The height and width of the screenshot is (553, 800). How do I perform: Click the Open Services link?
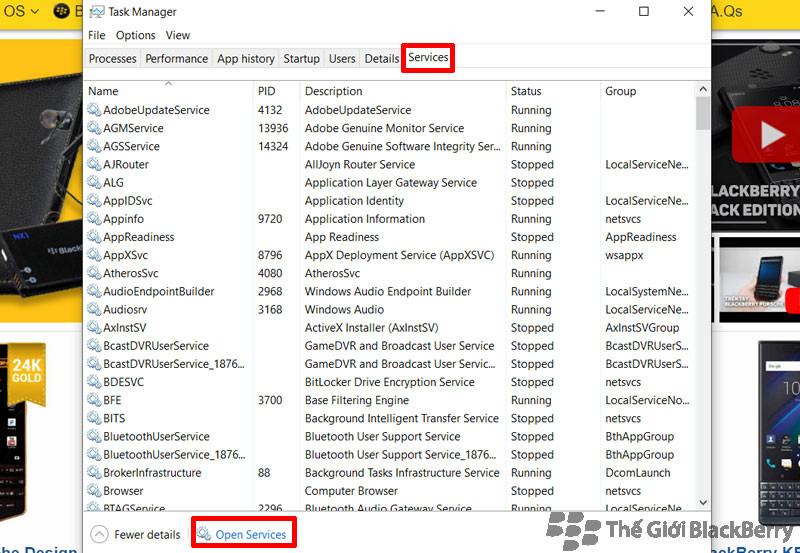[250, 534]
